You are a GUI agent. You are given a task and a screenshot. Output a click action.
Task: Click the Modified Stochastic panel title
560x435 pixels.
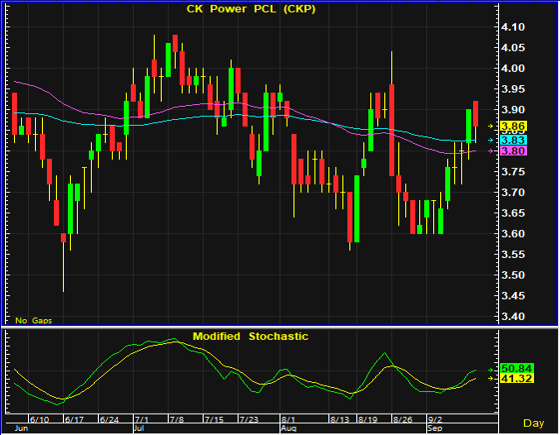[x=250, y=336]
